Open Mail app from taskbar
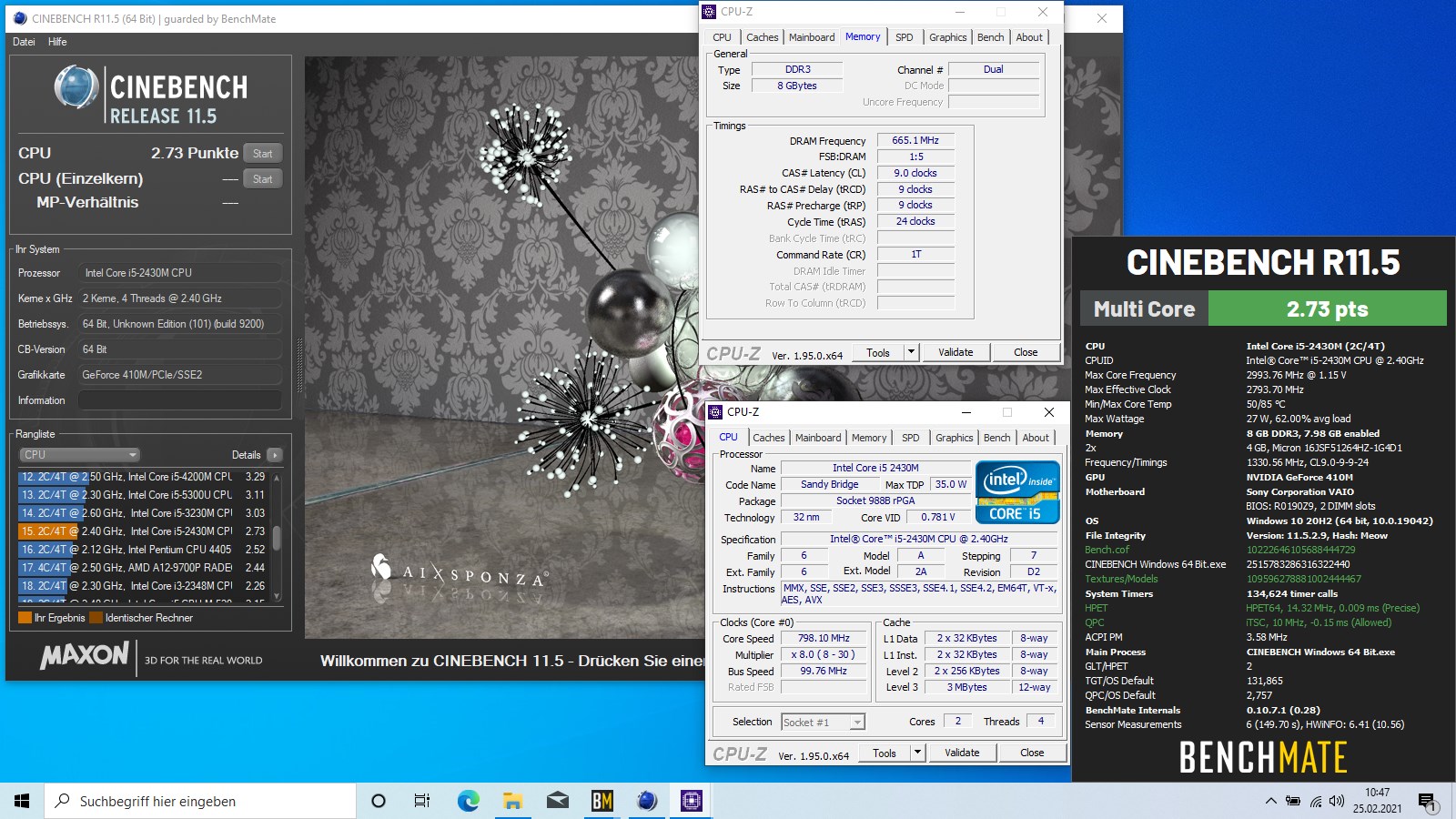This screenshot has height=819, width=1456. click(557, 801)
